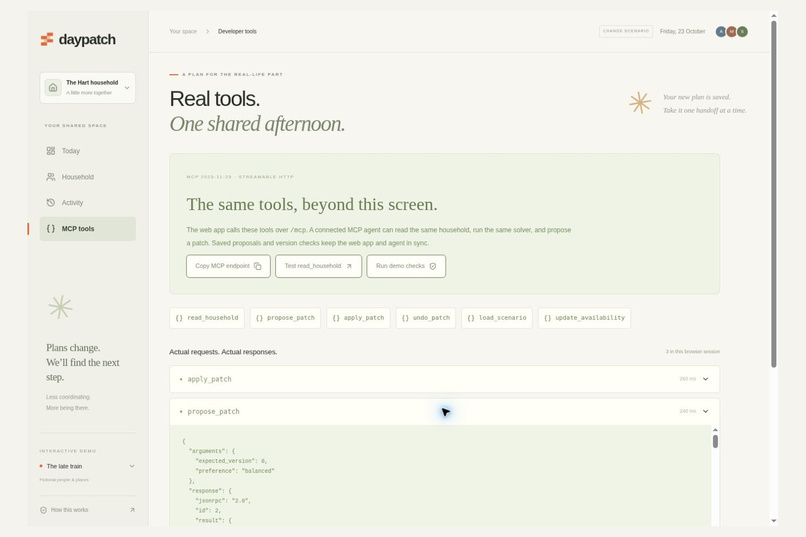Click the braces icon in propose_patch chip
806x537 pixels.
click(259, 318)
